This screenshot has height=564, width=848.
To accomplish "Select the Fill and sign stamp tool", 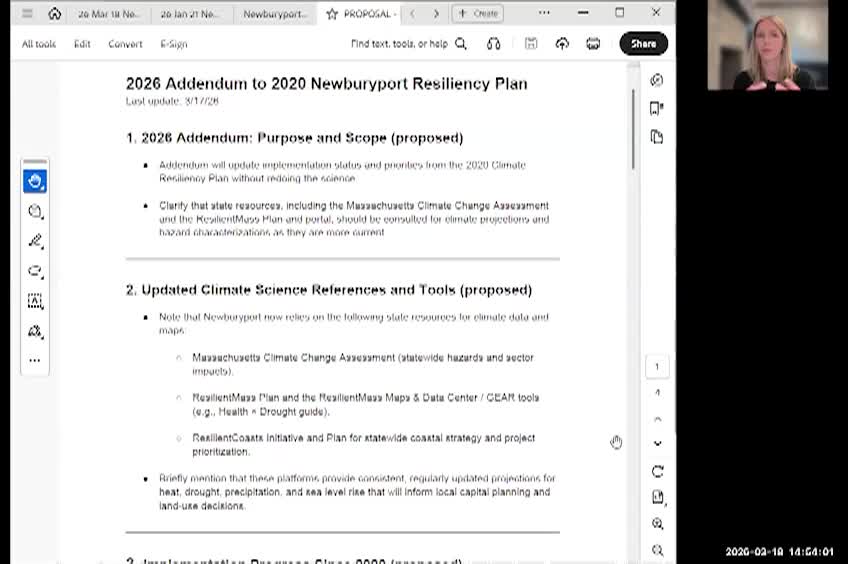I will [x=35, y=331].
